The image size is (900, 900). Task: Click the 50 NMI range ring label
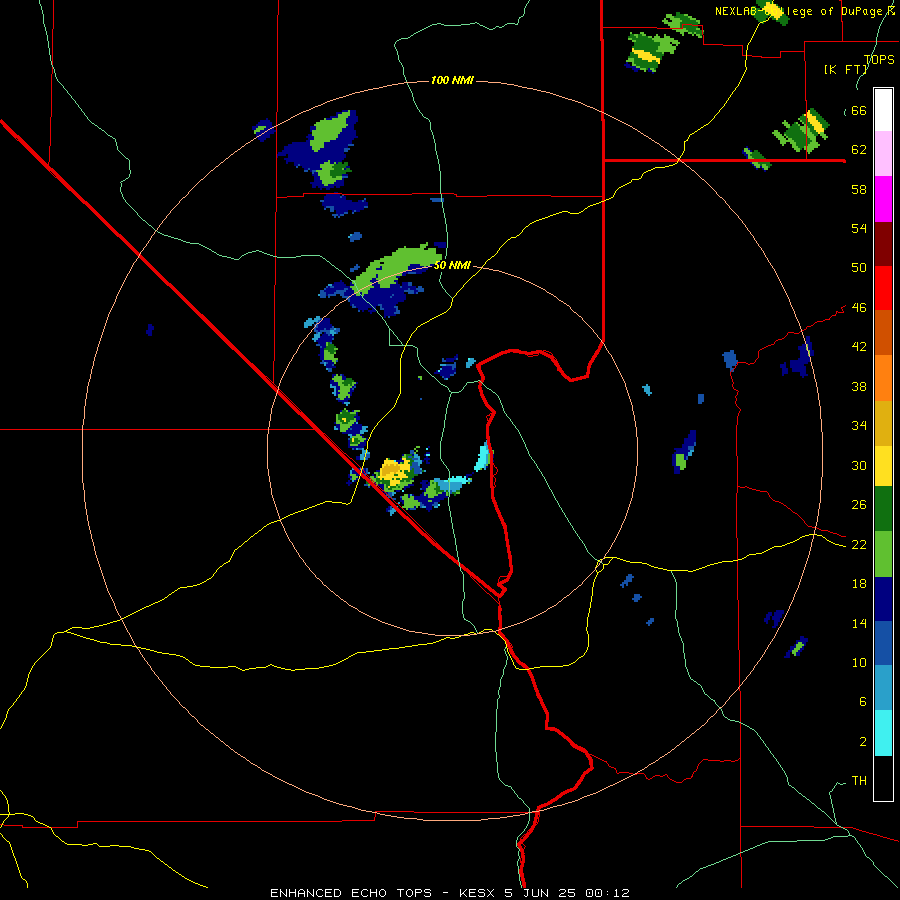coord(452,265)
